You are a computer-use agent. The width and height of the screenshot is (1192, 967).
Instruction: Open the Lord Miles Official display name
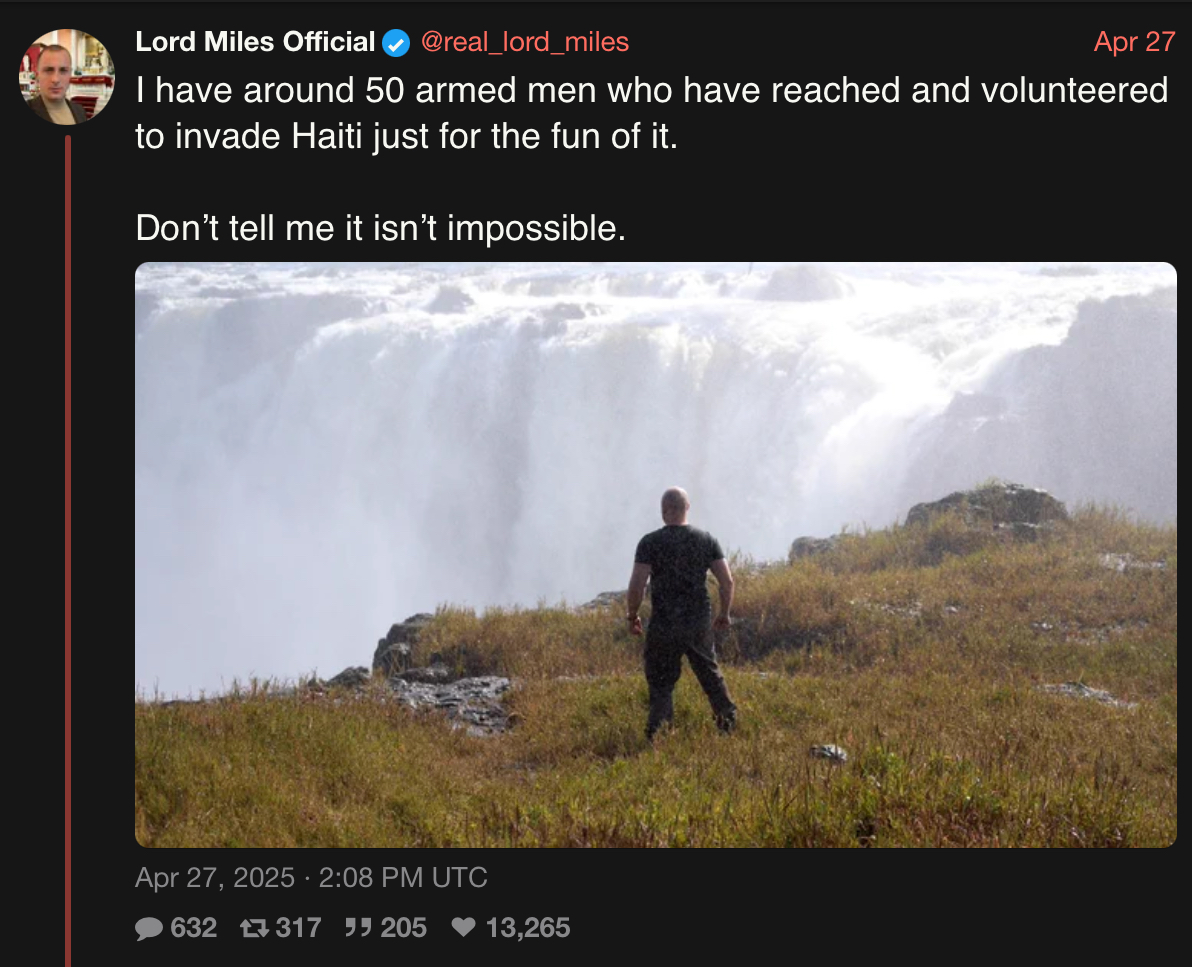[255, 42]
